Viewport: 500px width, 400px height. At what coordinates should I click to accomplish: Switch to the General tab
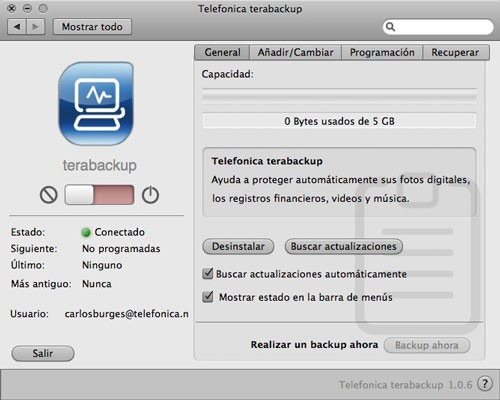[x=222, y=53]
